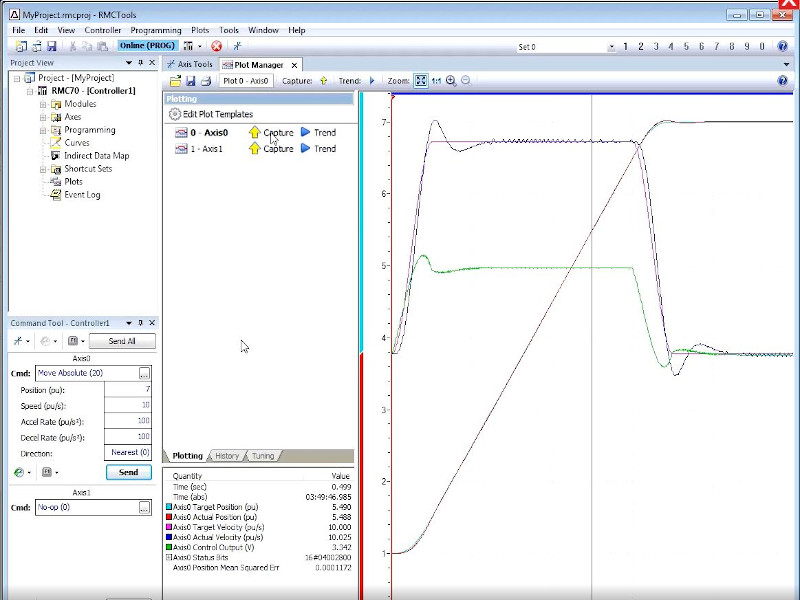Toggle the Online (PROG) controller mode button
This screenshot has height=600, width=800.
click(147, 46)
